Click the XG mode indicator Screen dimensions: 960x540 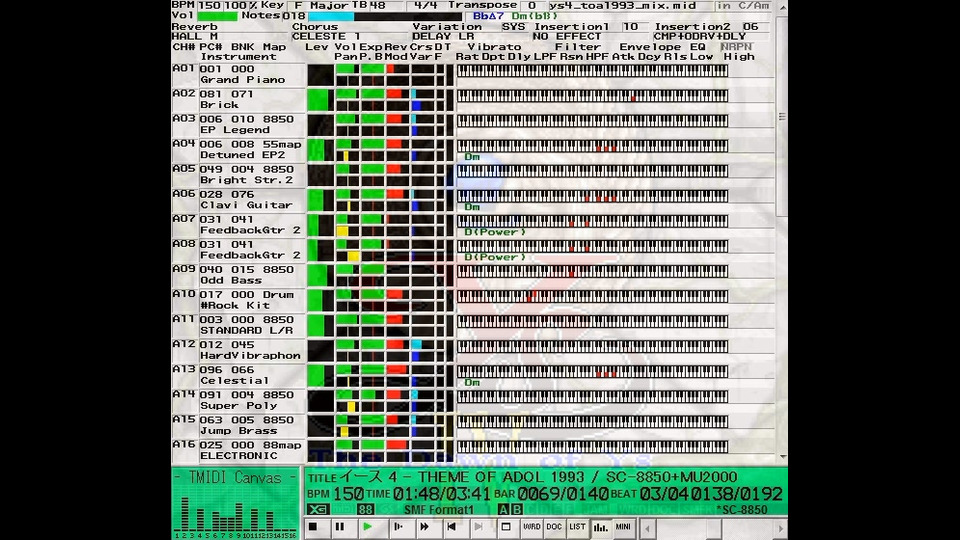point(317,509)
